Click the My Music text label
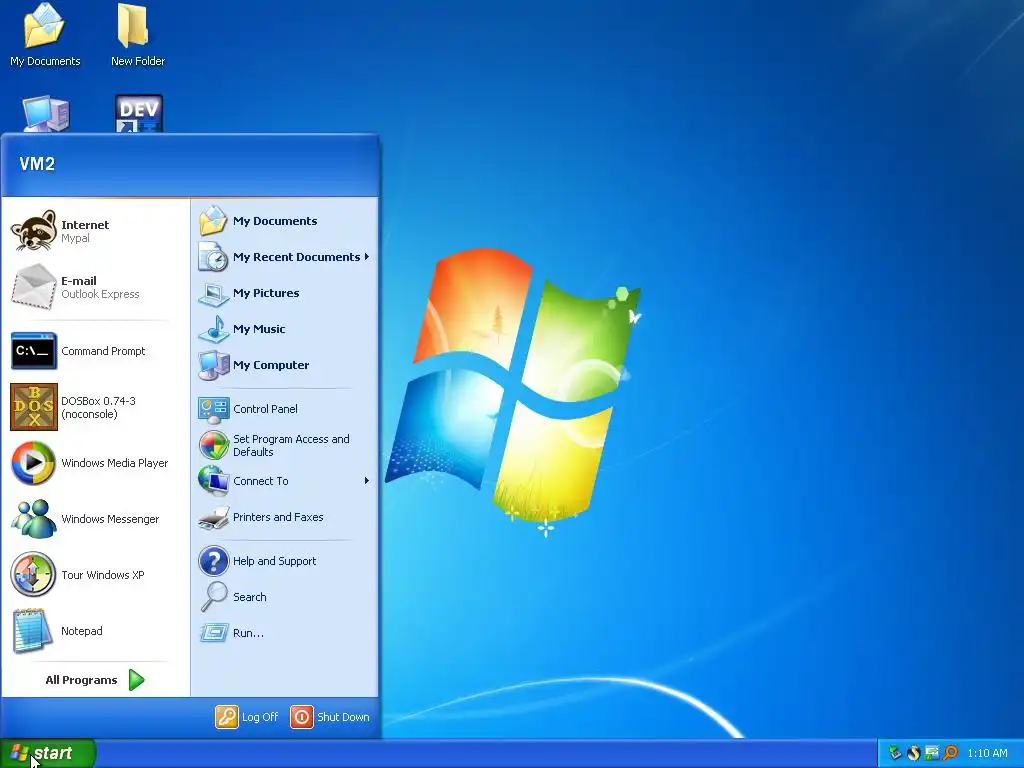Screen dimensions: 1024x768 click(x=259, y=329)
